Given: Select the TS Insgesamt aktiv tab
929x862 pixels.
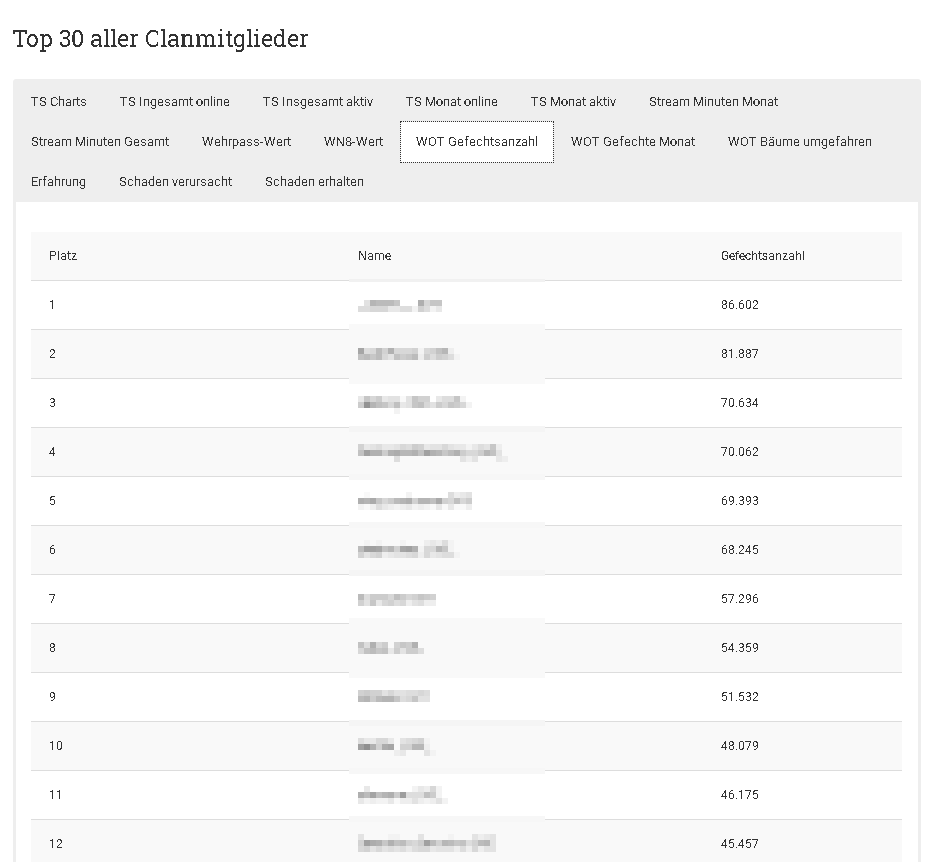Looking at the screenshot, I should click(318, 102).
